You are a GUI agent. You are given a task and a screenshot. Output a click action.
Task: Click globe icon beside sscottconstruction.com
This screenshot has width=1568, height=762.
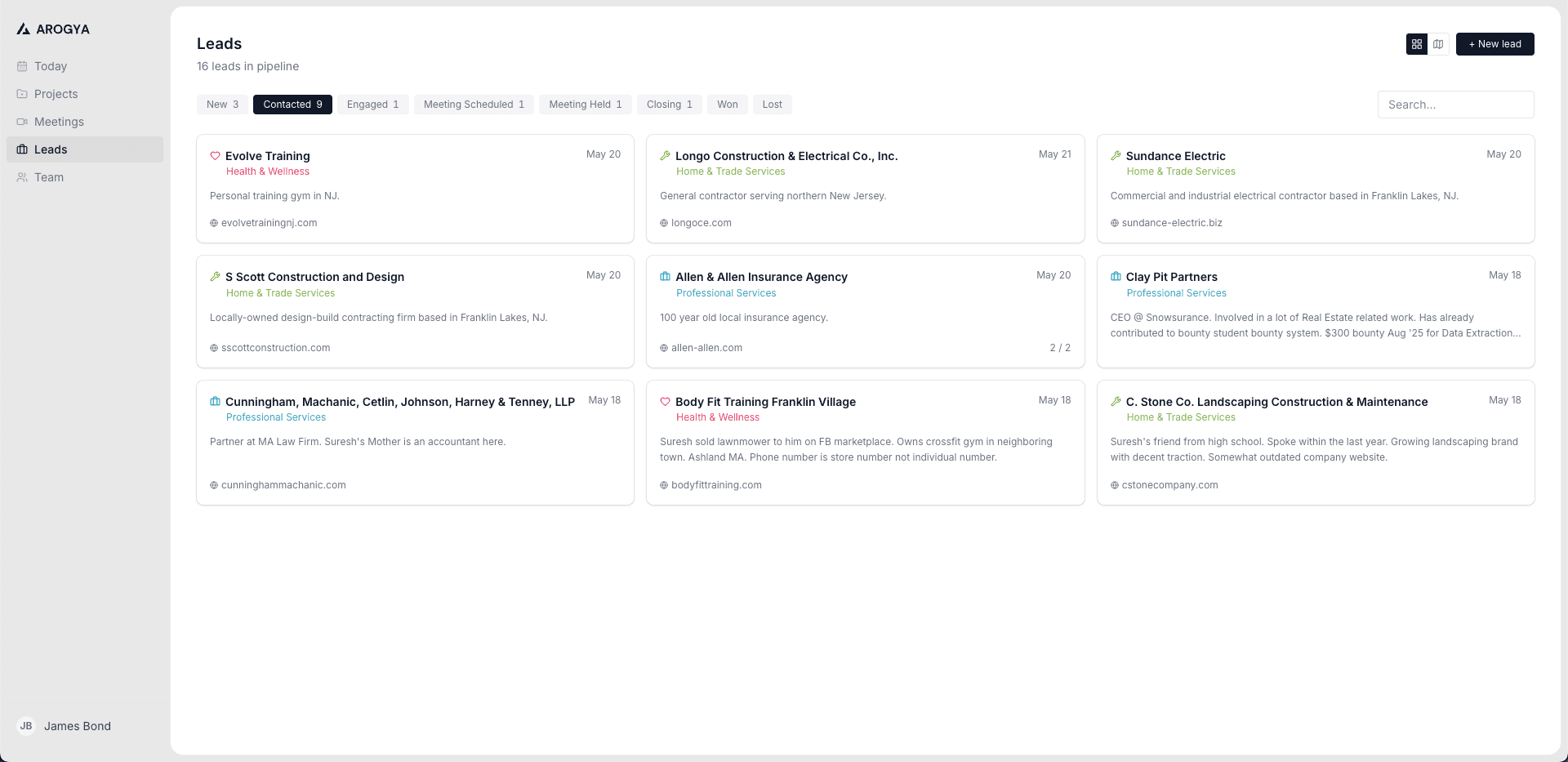pyautogui.click(x=214, y=348)
